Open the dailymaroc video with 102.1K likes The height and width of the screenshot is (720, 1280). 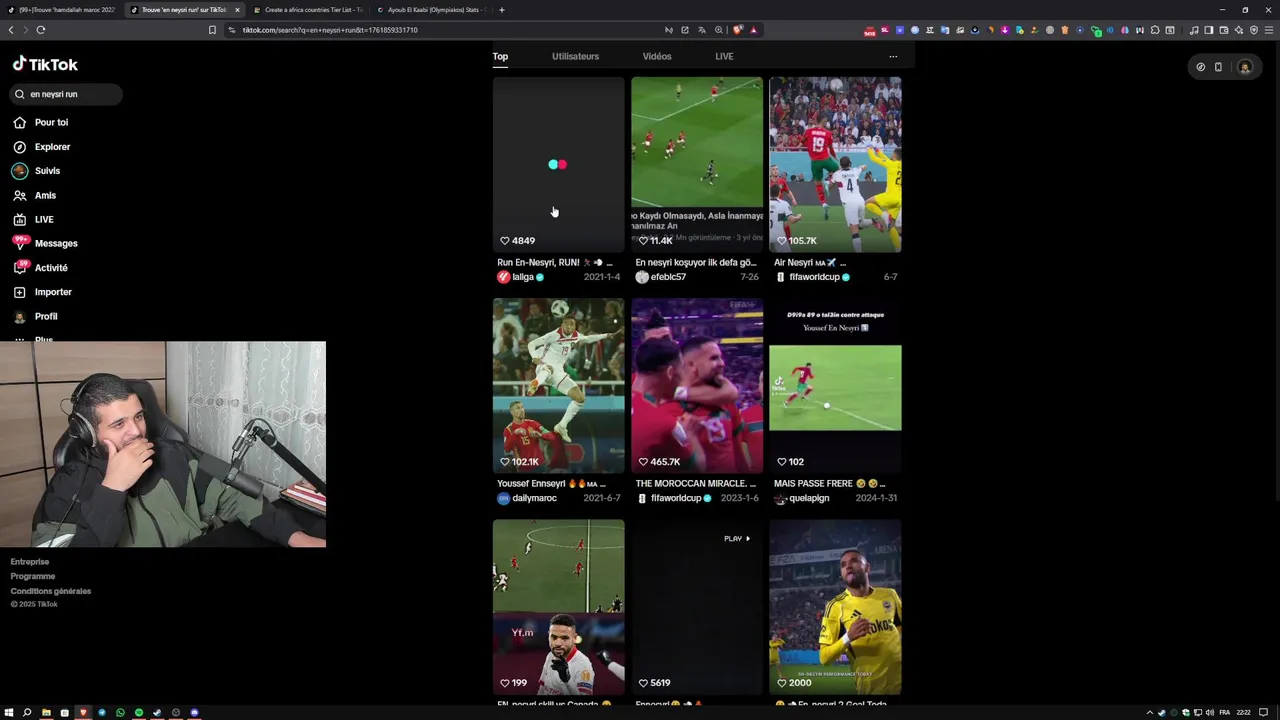[558, 386]
